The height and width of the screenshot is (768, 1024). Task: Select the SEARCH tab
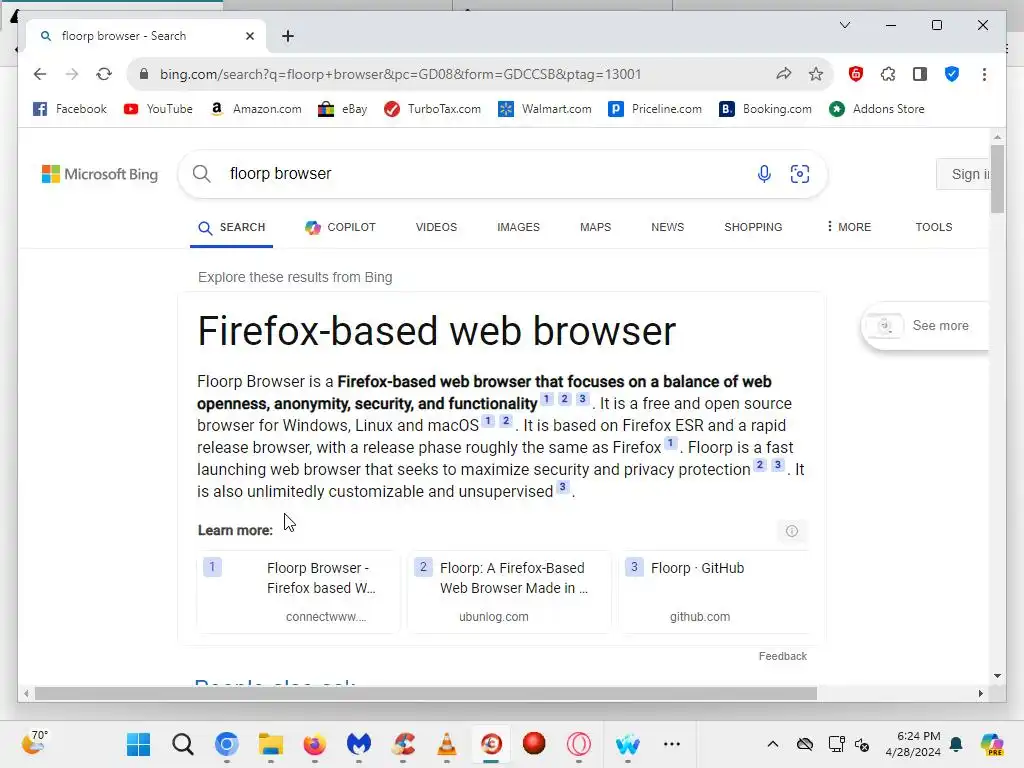[232, 227]
